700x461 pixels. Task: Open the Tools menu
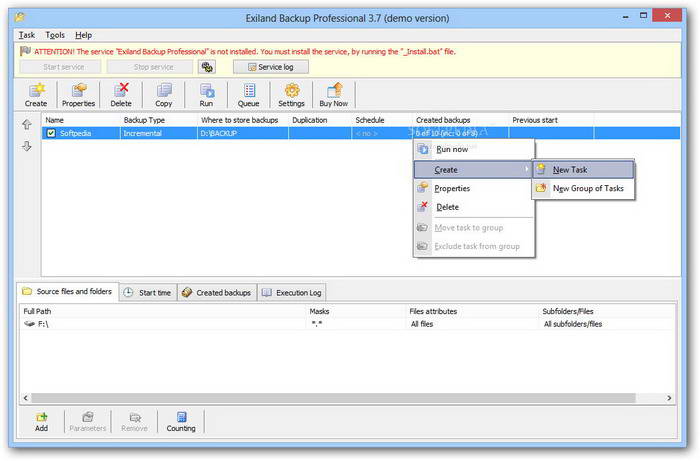[55, 35]
